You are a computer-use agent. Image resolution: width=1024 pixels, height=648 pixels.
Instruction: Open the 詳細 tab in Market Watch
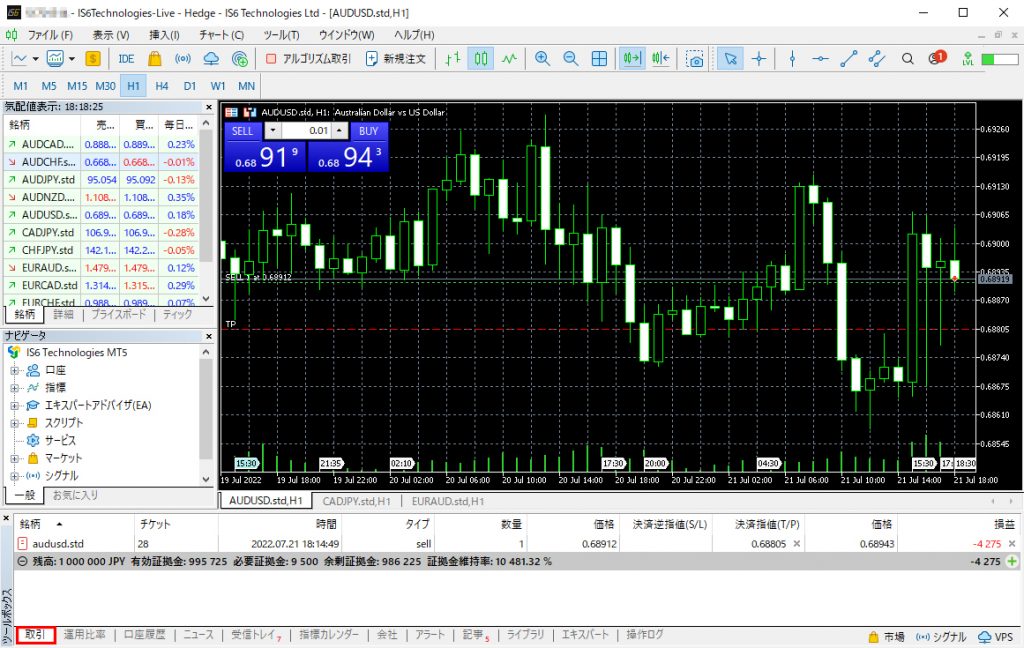coord(63,314)
